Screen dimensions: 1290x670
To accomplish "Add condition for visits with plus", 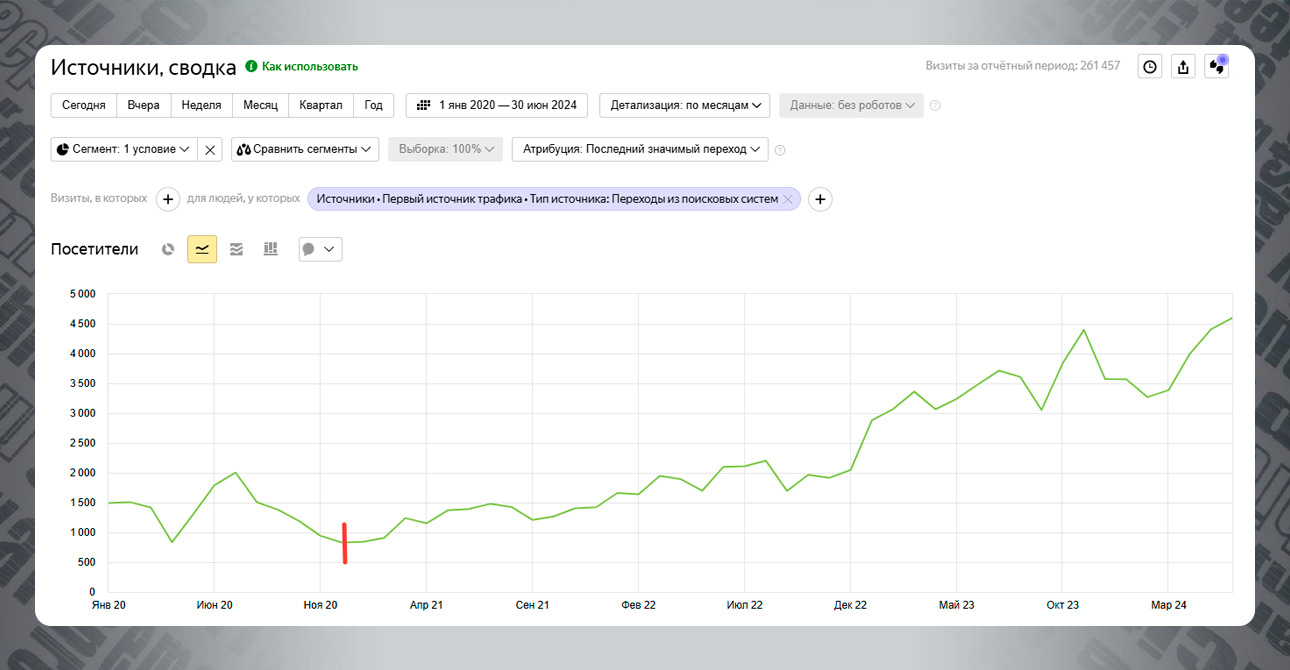I will click(x=168, y=199).
